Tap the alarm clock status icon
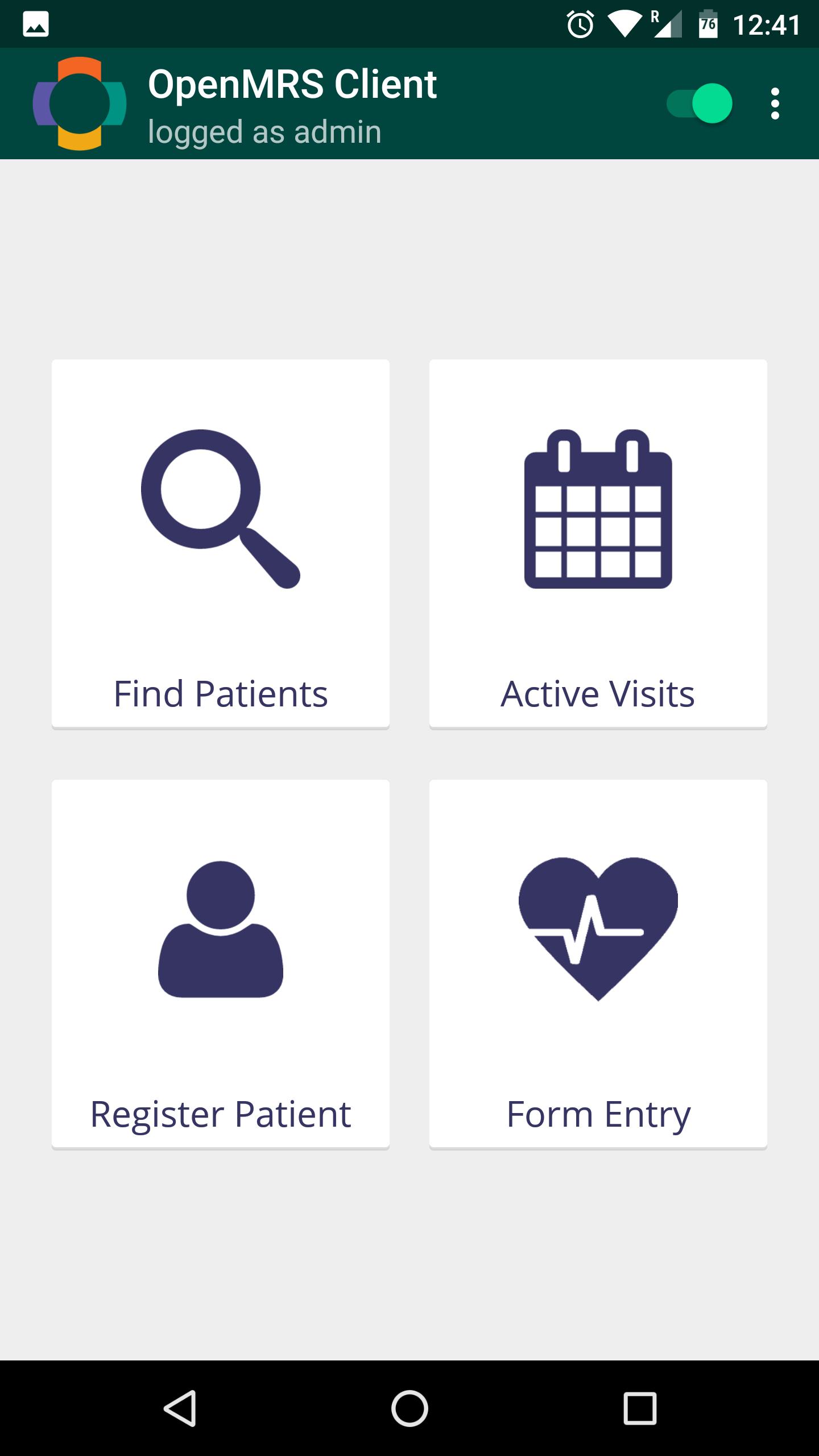 click(580, 24)
